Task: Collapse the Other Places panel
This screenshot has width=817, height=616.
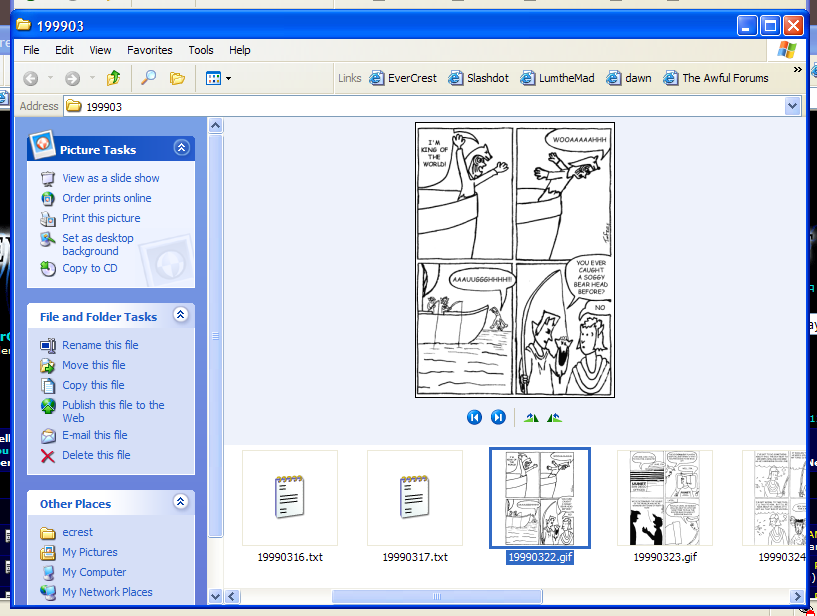Action: coord(181,502)
